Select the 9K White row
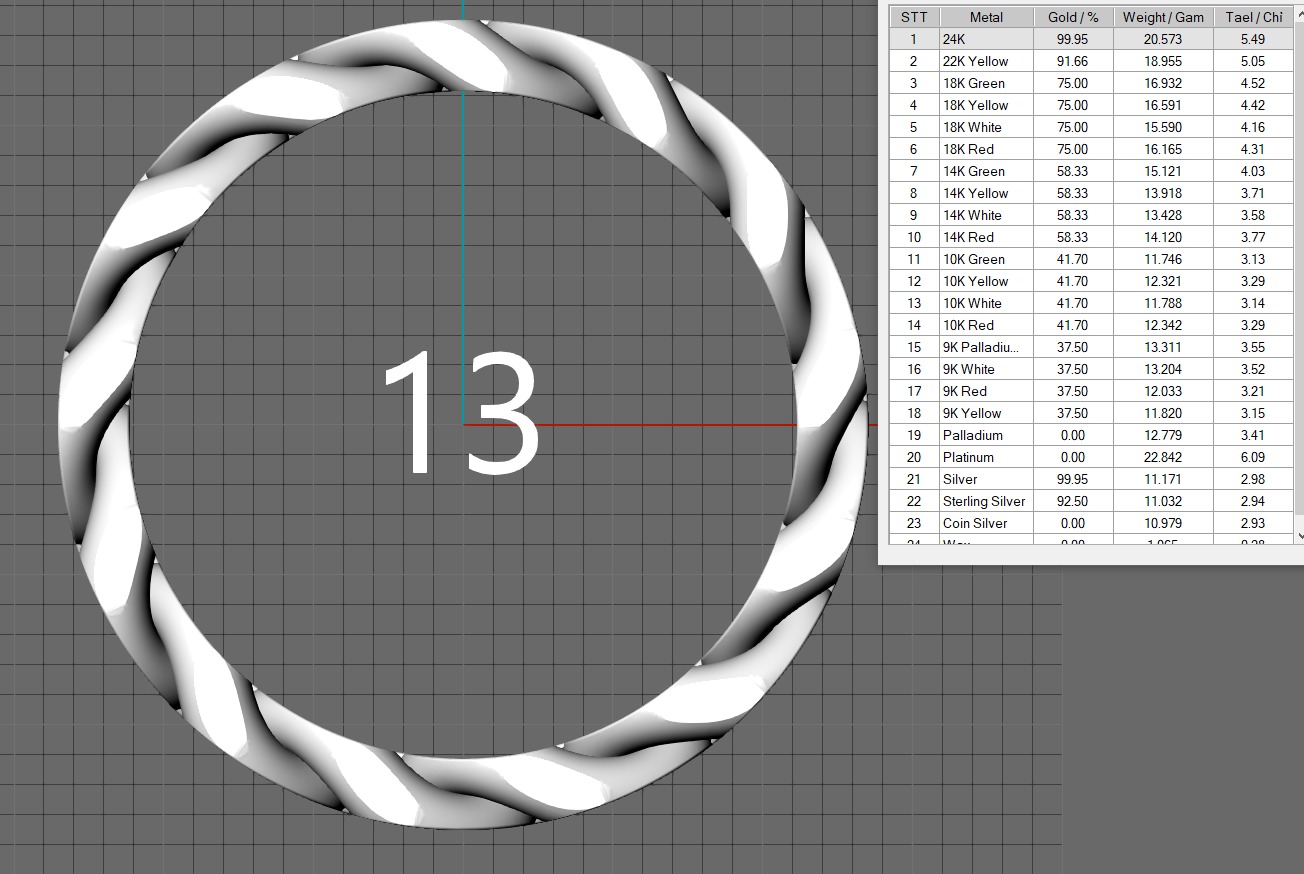 tap(1092, 369)
